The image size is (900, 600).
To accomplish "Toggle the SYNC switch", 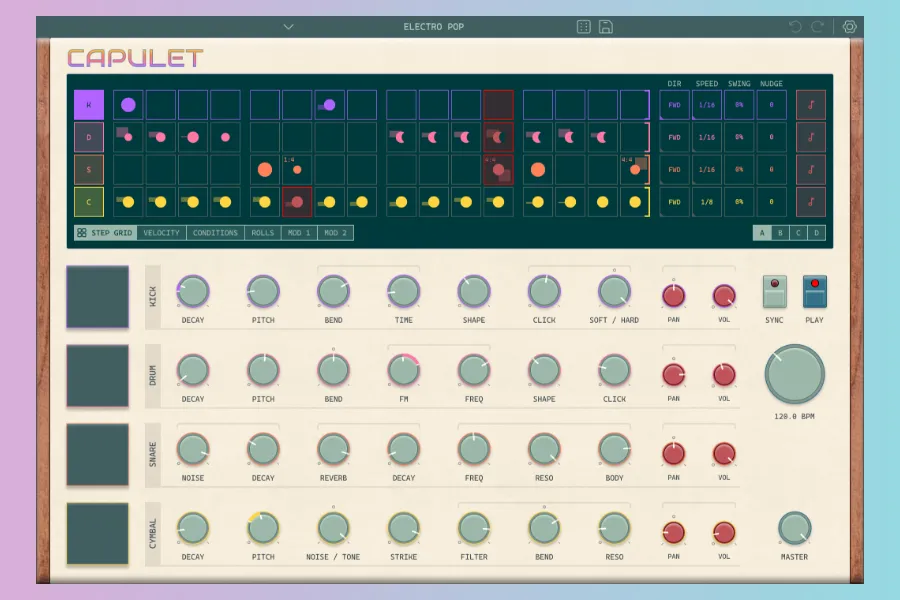I will [775, 291].
